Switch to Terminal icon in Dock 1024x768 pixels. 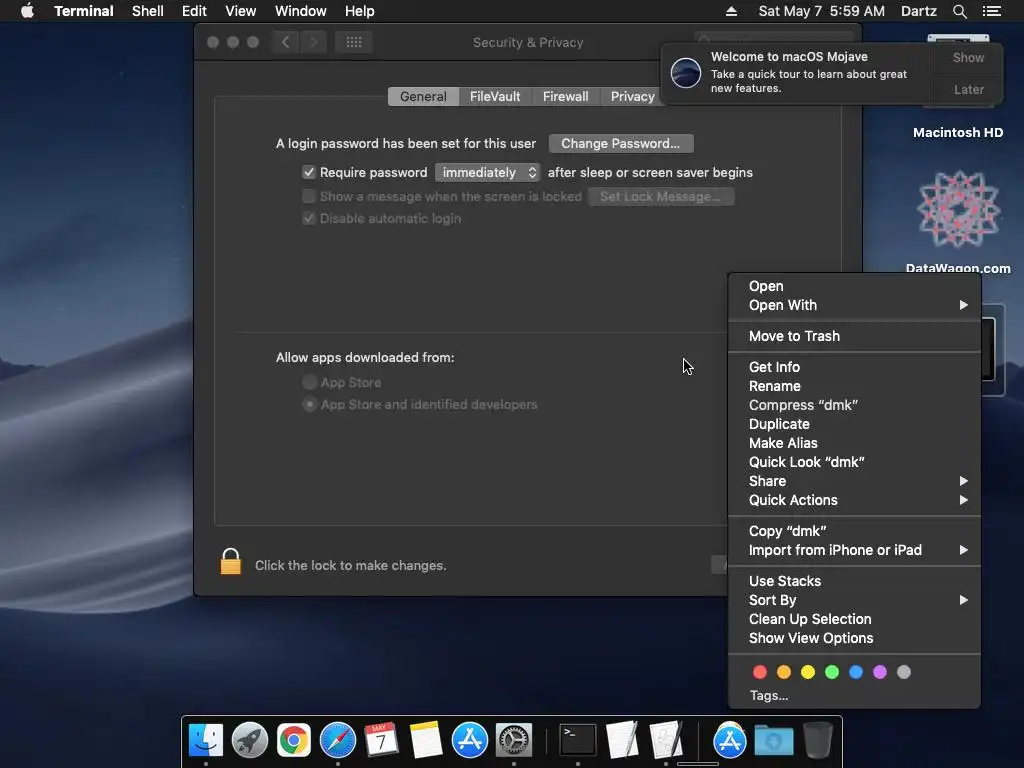point(578,740)
